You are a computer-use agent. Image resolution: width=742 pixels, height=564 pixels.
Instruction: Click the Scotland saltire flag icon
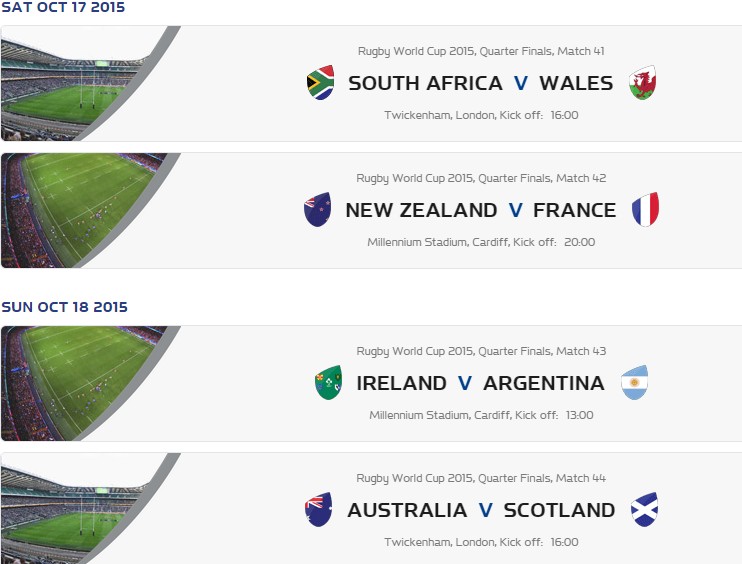pyautogui.click(x=644, y=510)
